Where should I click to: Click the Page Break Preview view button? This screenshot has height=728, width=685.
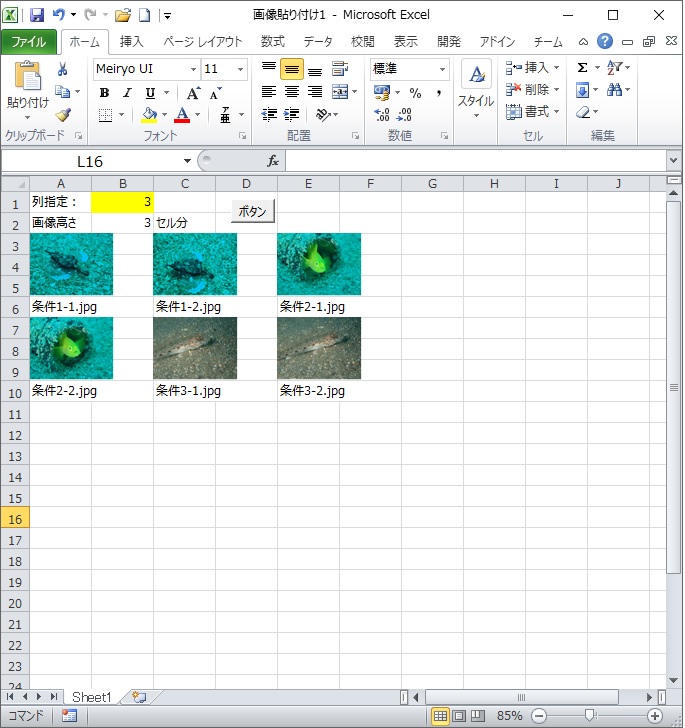477,716
